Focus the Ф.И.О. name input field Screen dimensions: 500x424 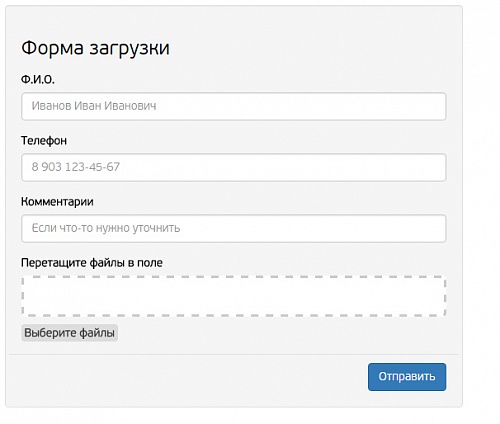pos(234,106)
